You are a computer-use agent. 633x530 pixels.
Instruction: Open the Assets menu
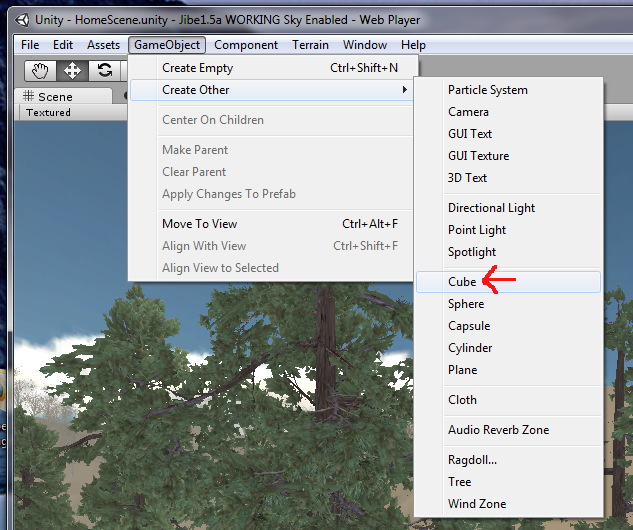(x=103, y=45)
